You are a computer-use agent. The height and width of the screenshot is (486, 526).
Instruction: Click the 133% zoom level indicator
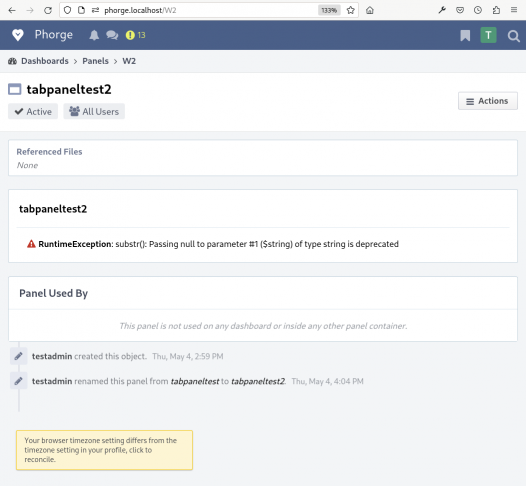(329, 10)
